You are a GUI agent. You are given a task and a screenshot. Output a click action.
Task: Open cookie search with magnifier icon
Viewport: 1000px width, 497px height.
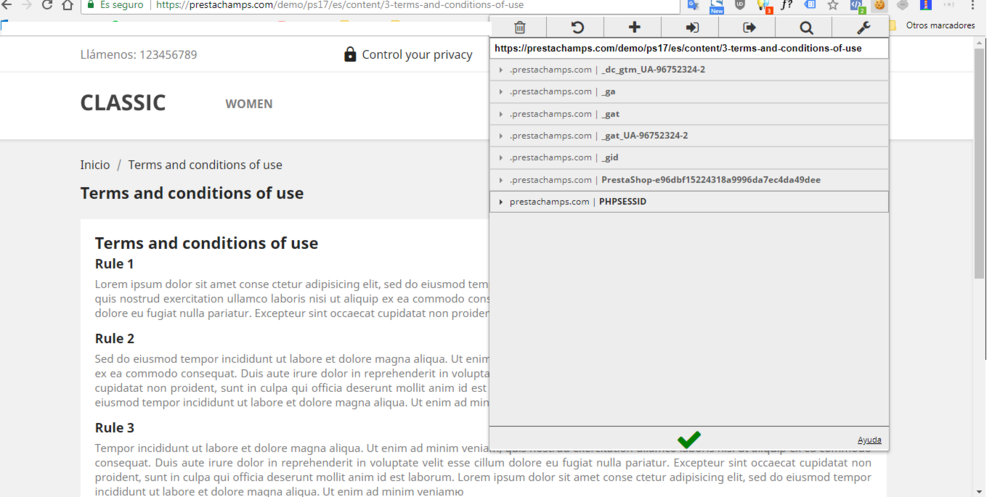[x=806, y=27]
